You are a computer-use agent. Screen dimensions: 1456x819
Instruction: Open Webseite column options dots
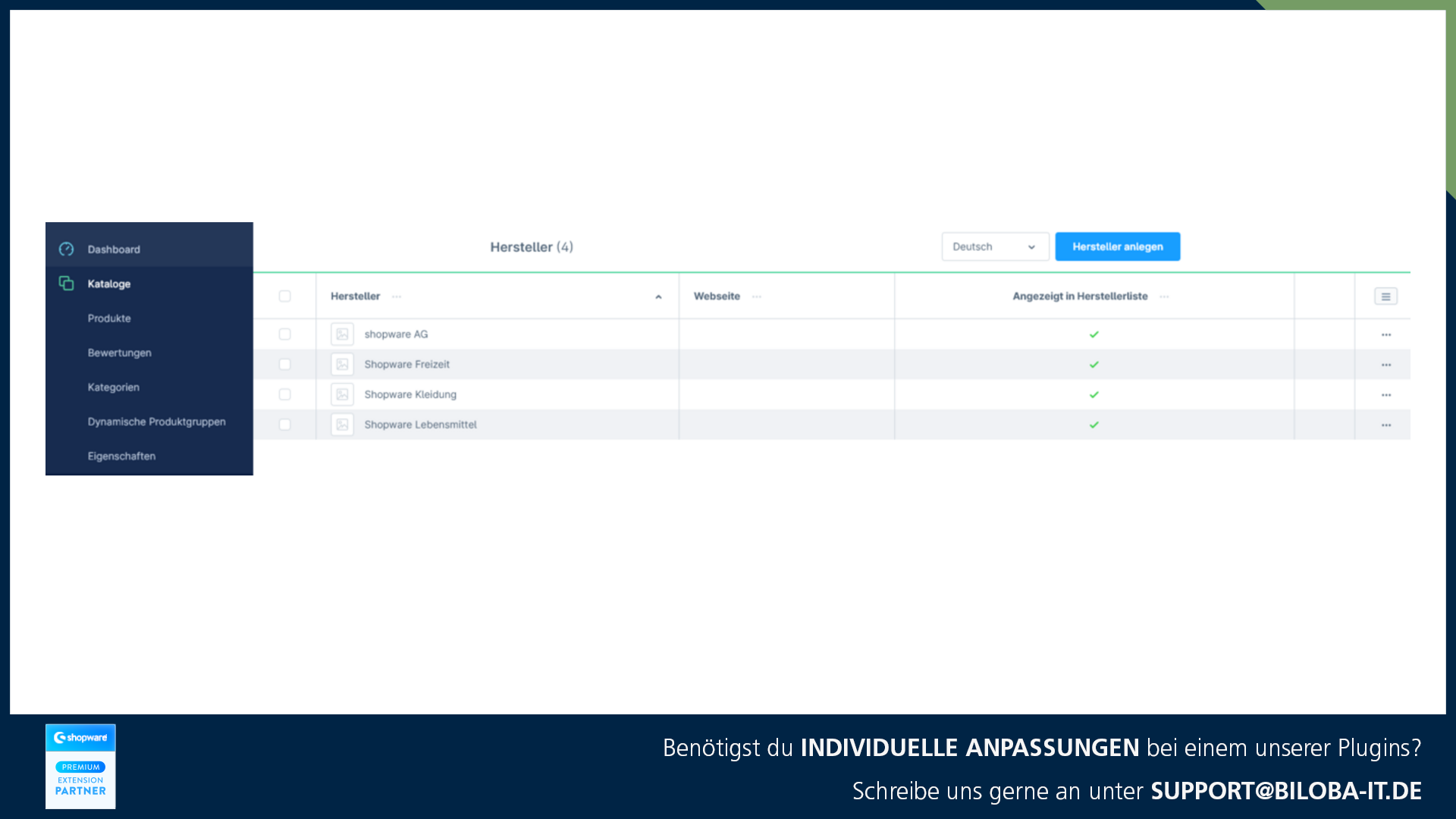757,297
